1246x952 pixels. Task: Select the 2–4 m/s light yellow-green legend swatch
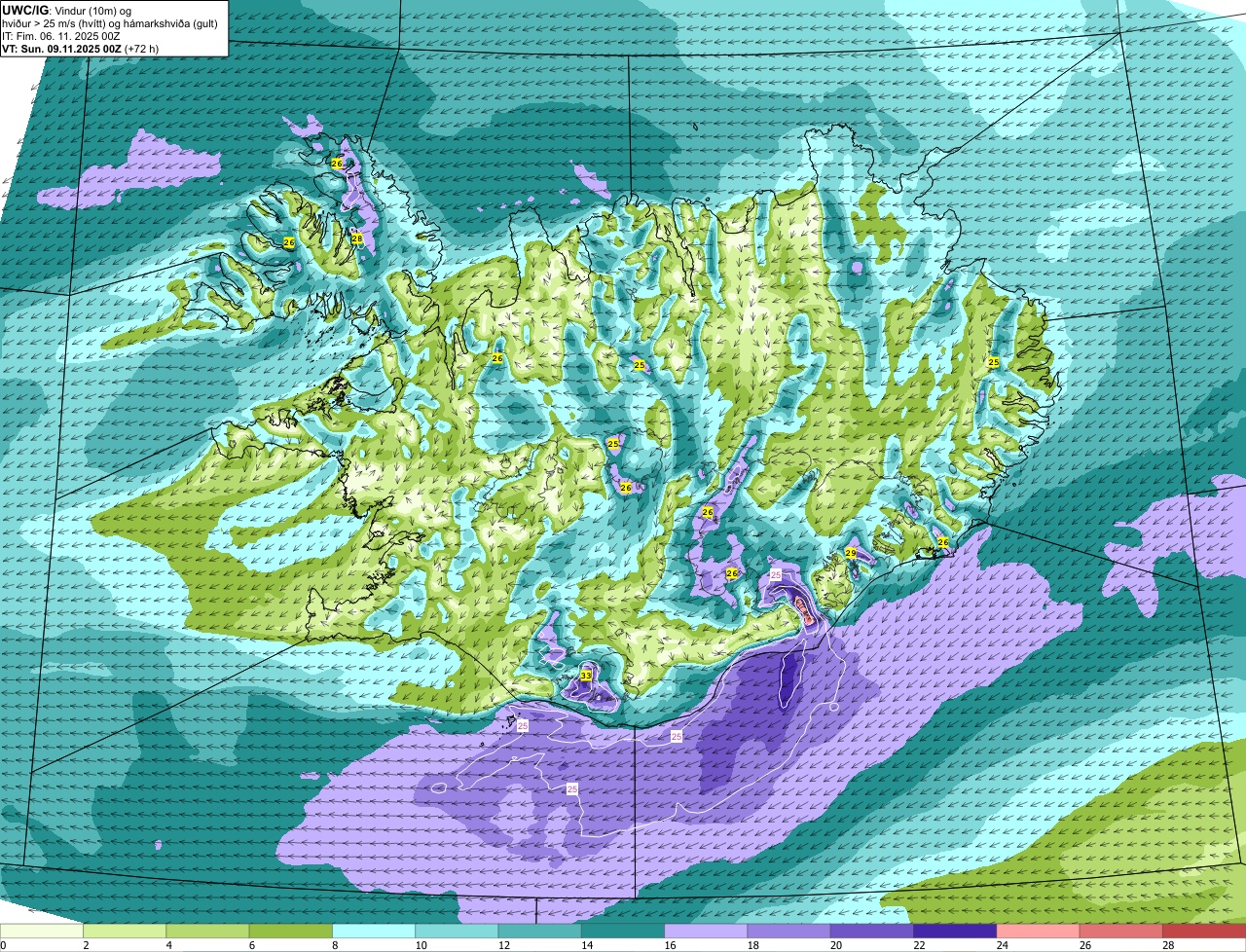coord(125,932)
